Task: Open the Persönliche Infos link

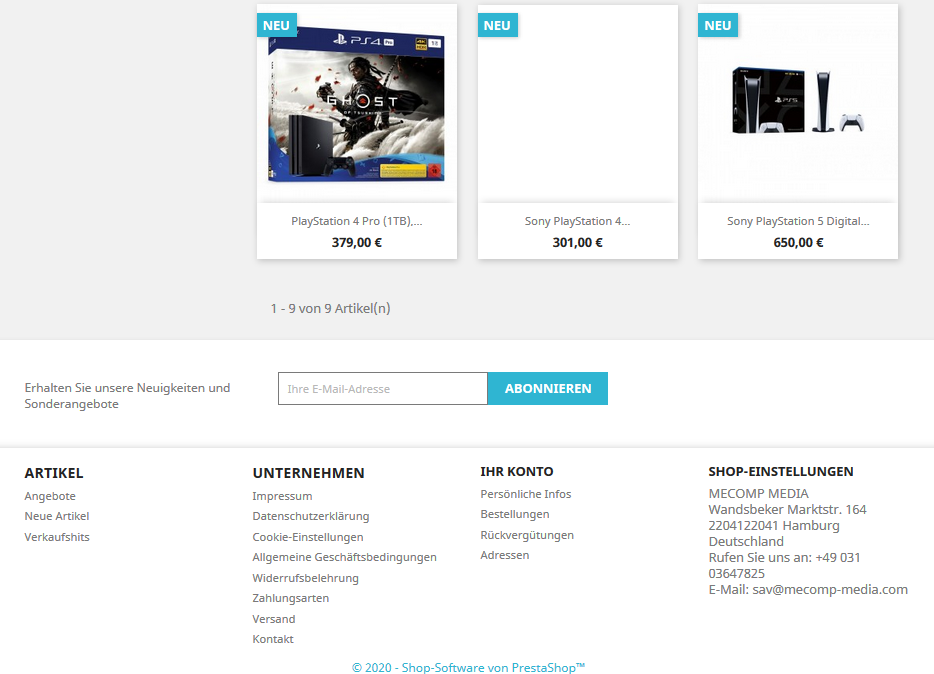Action: [x=526, y=494]
